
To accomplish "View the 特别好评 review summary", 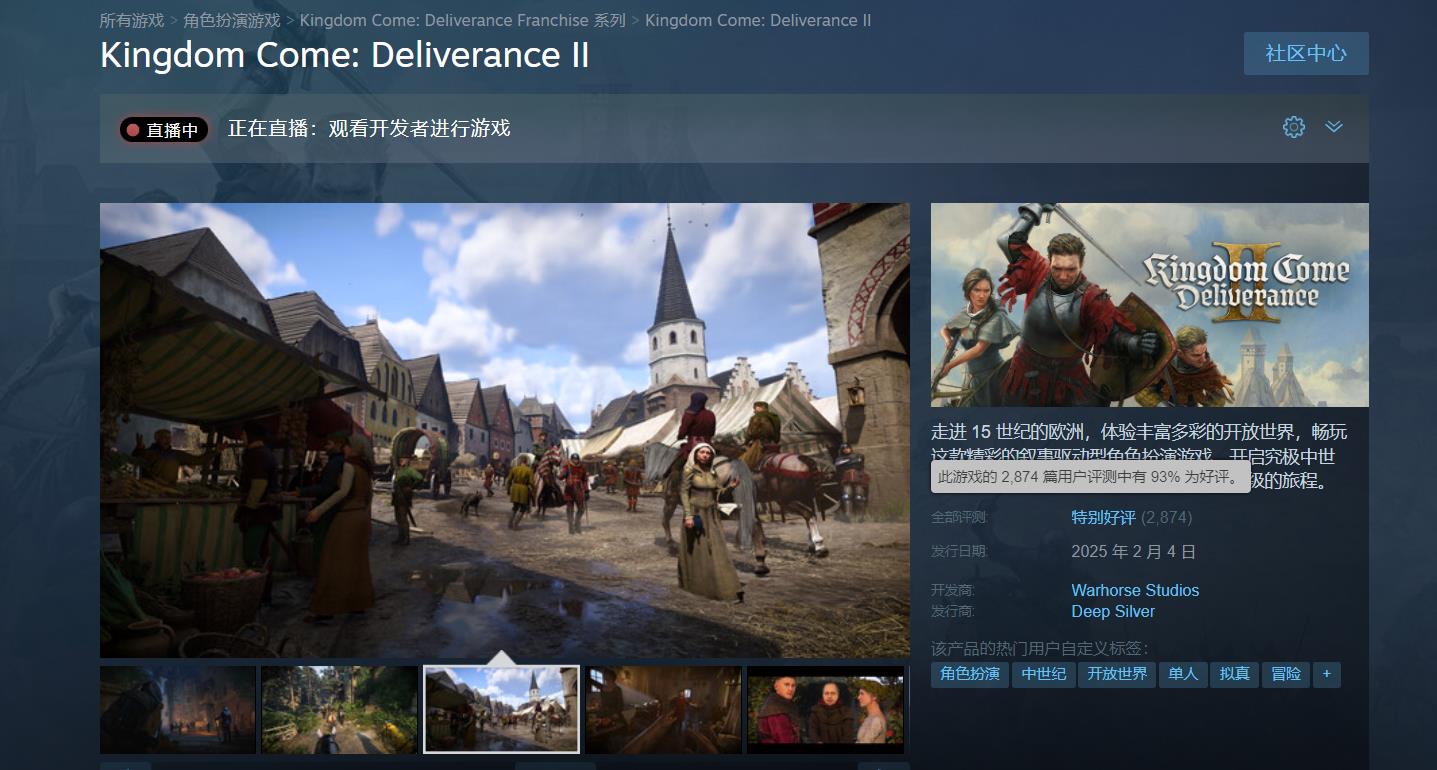I will click(1103, 517).
